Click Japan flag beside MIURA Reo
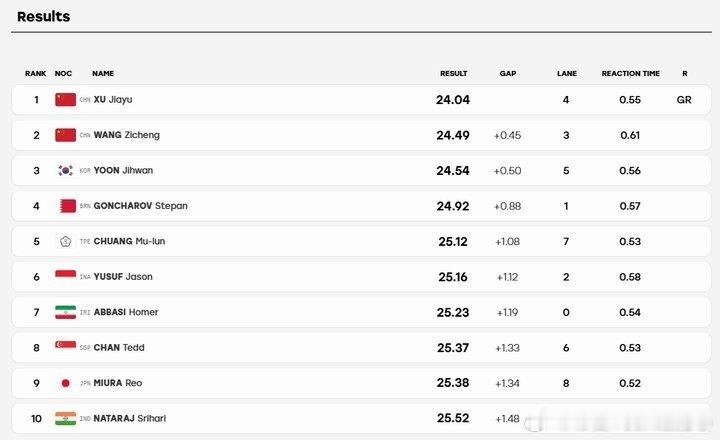 tap(65, 383)
